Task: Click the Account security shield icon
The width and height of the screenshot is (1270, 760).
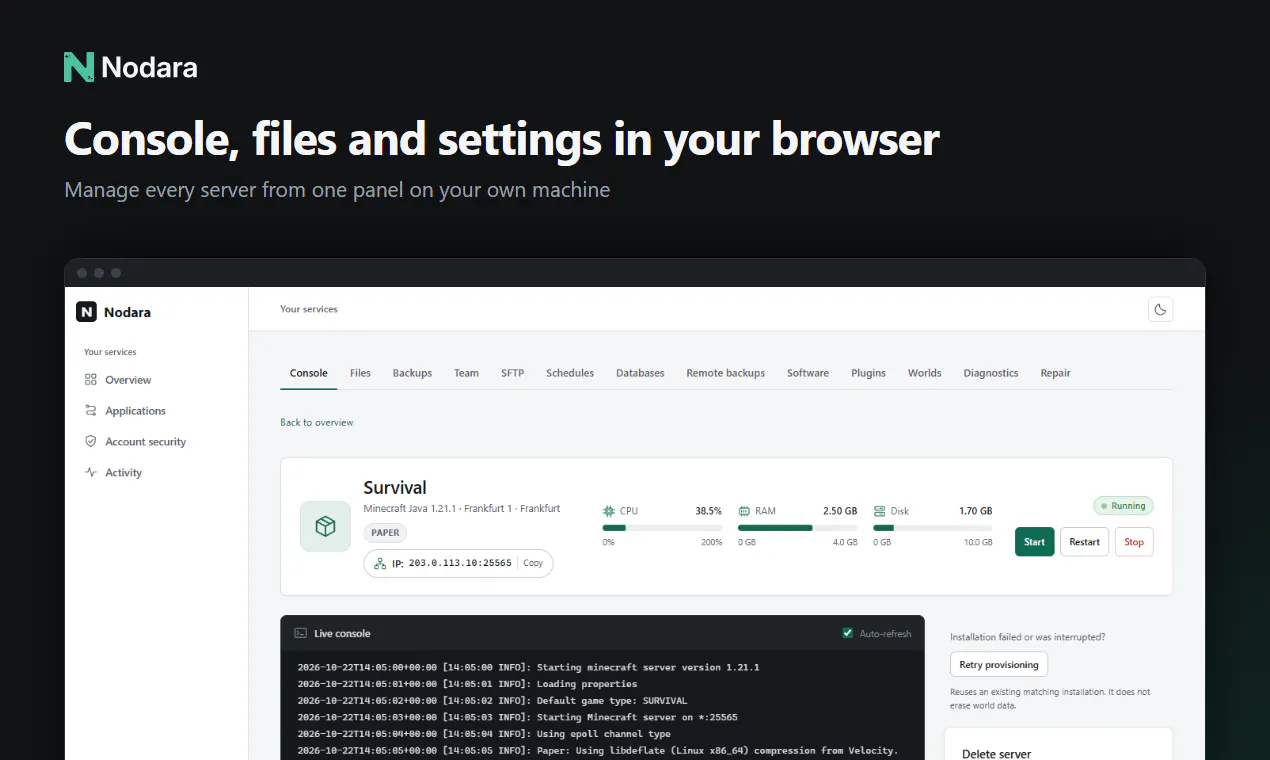Action: tap(91, 442)
